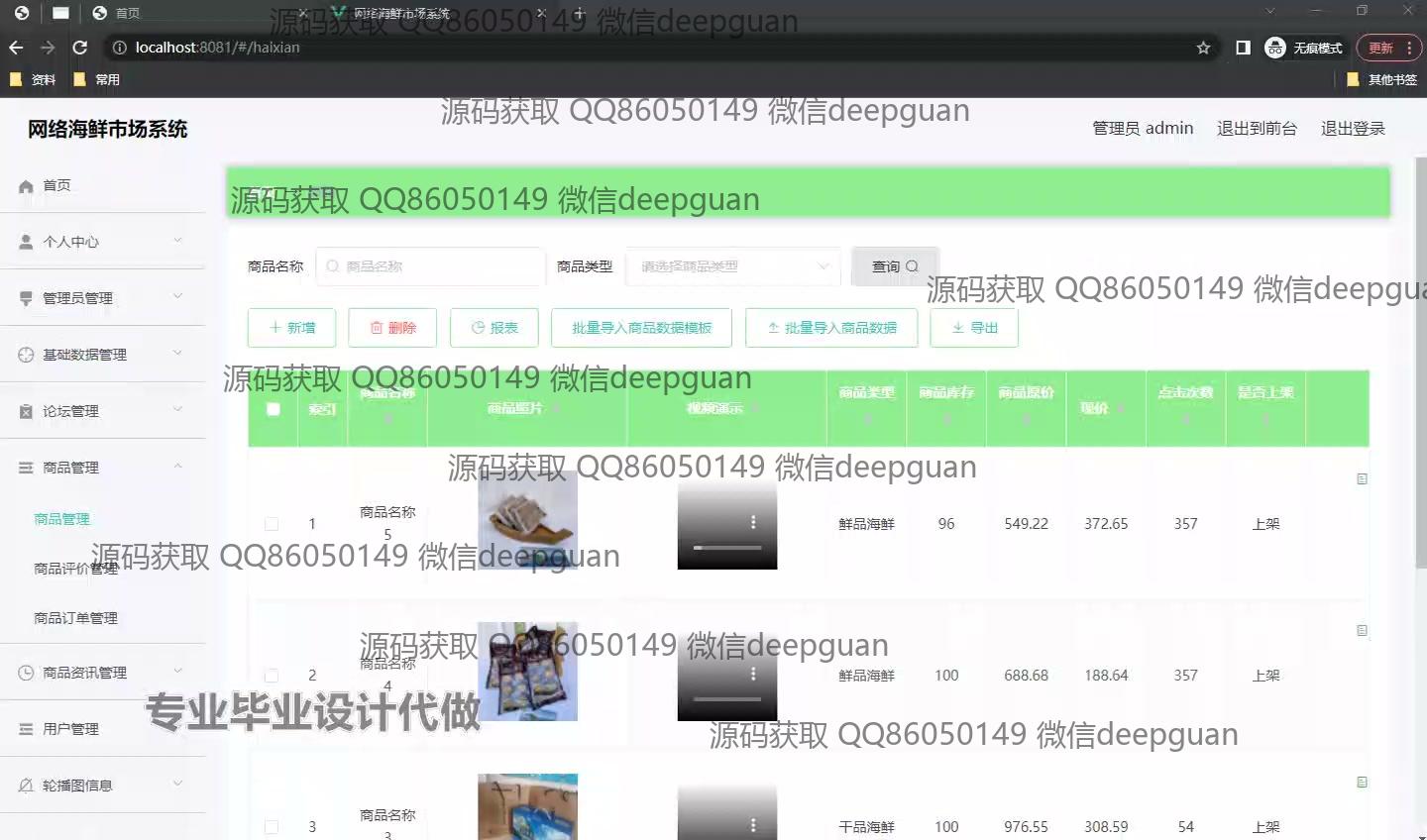Click the price value 188.64
Screen dimensions: 1427x840
[x=1106, y=676]
